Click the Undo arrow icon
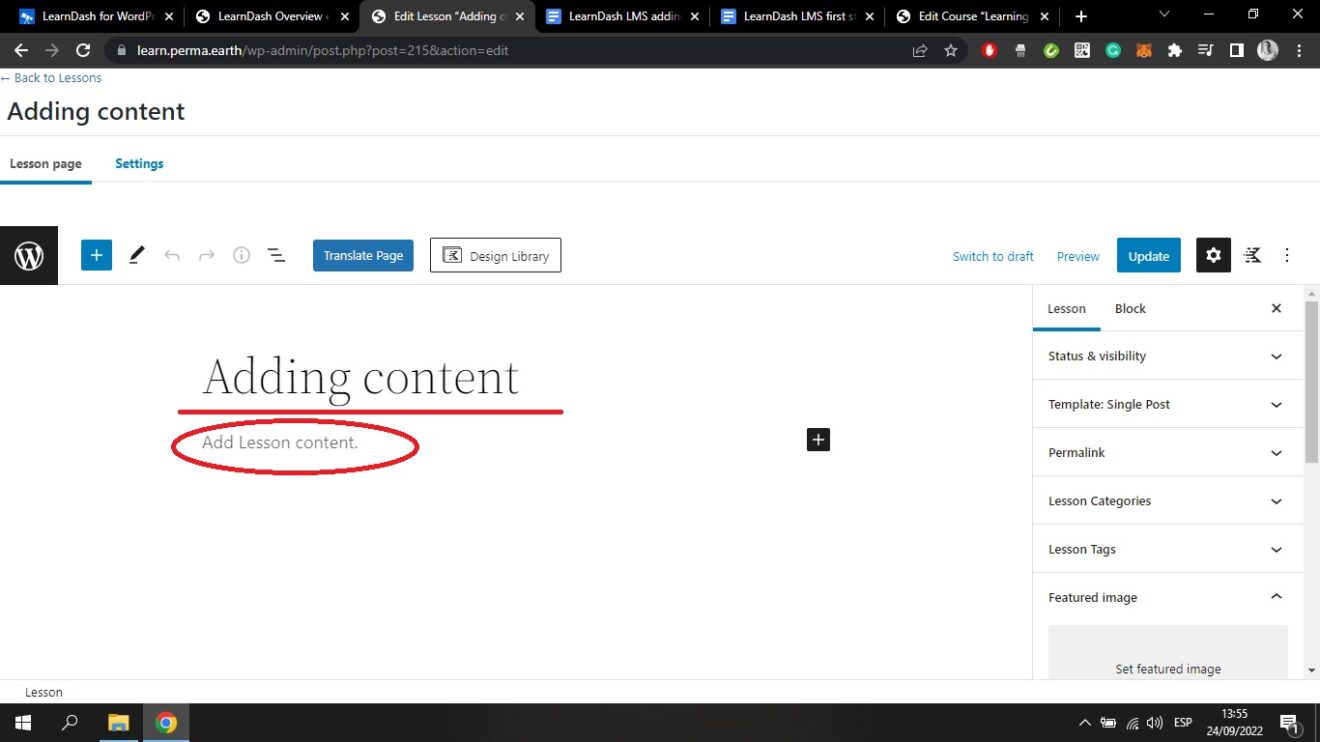The height and width of the screenshot is (742, 1320). coord(172,256)
